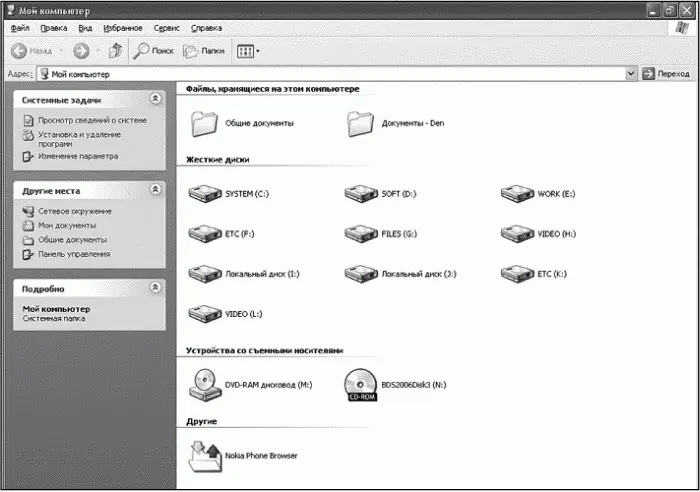Click inside the address field text
This screenshot has height=492, width=700.
(x=300, y=74)
